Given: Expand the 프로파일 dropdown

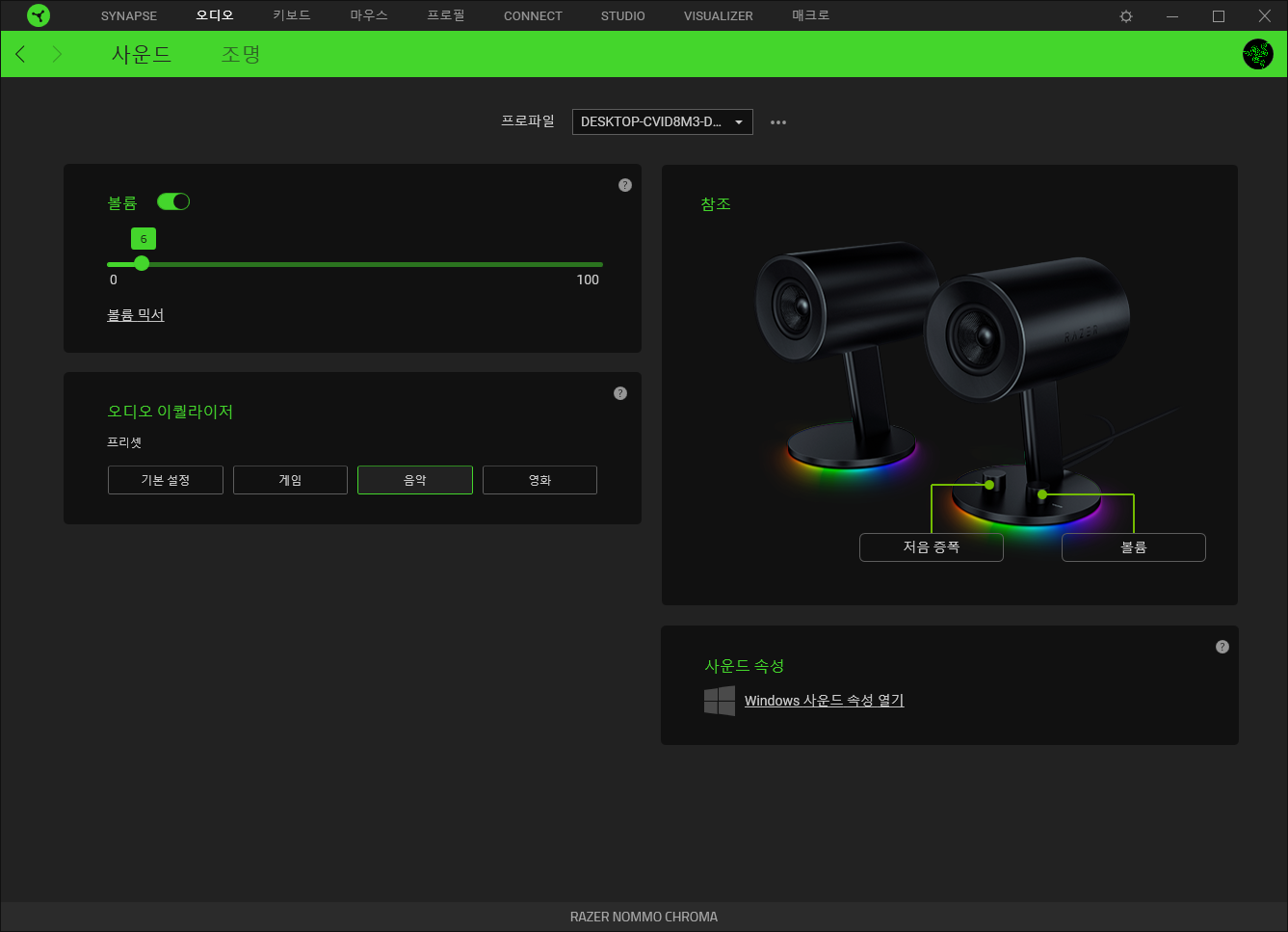Looking at the screenshot, I should pos(663,121).
